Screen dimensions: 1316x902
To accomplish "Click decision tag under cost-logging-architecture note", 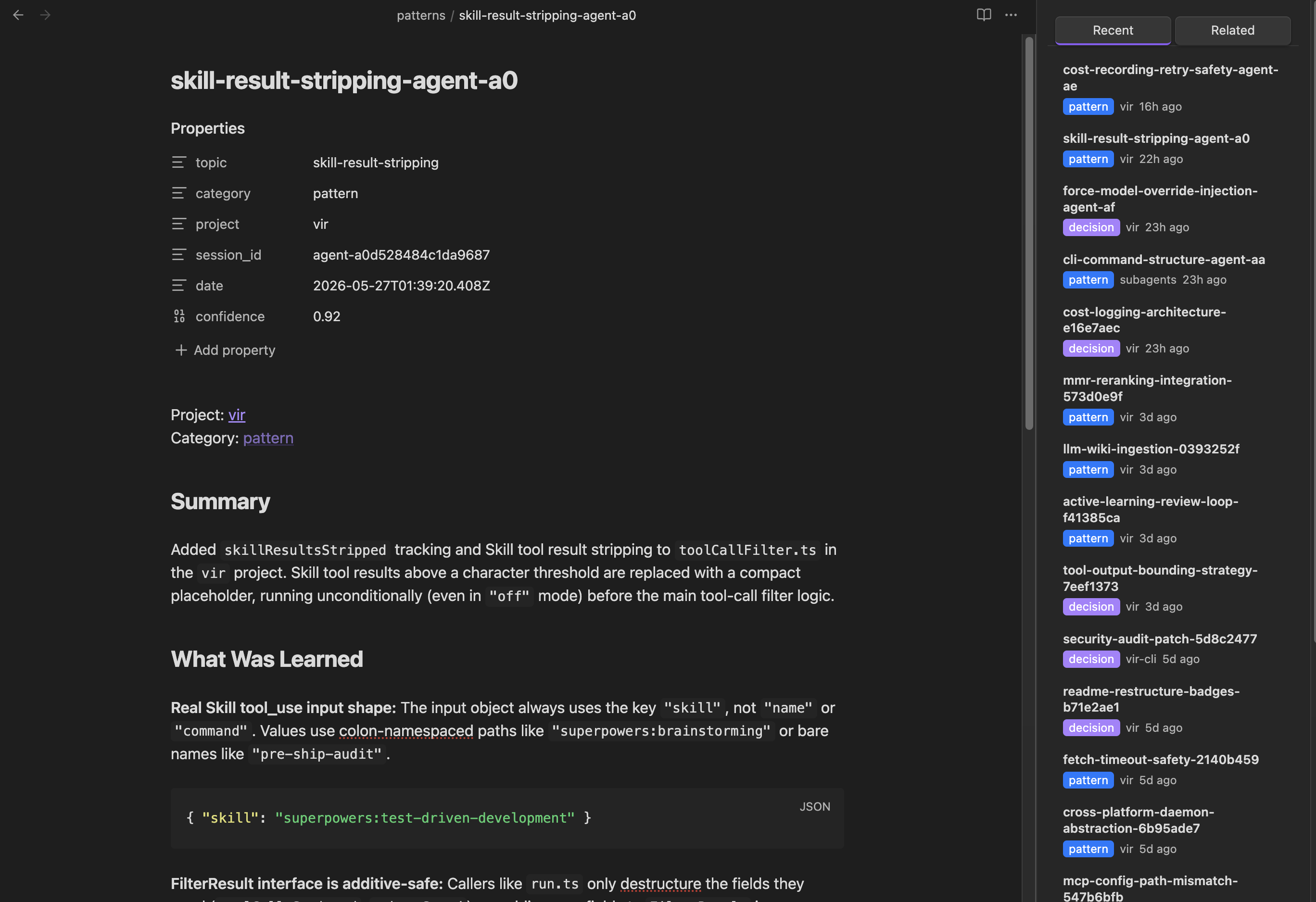I will (1090, 349).
